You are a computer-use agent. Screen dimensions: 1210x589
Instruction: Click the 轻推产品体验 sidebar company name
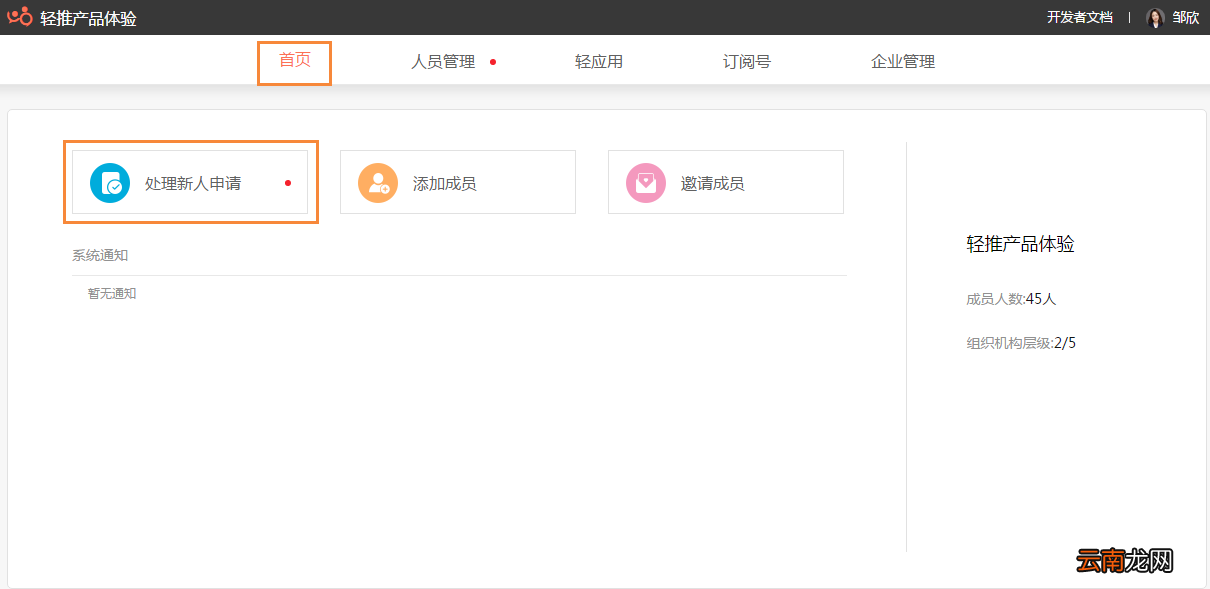point(1020,244)
